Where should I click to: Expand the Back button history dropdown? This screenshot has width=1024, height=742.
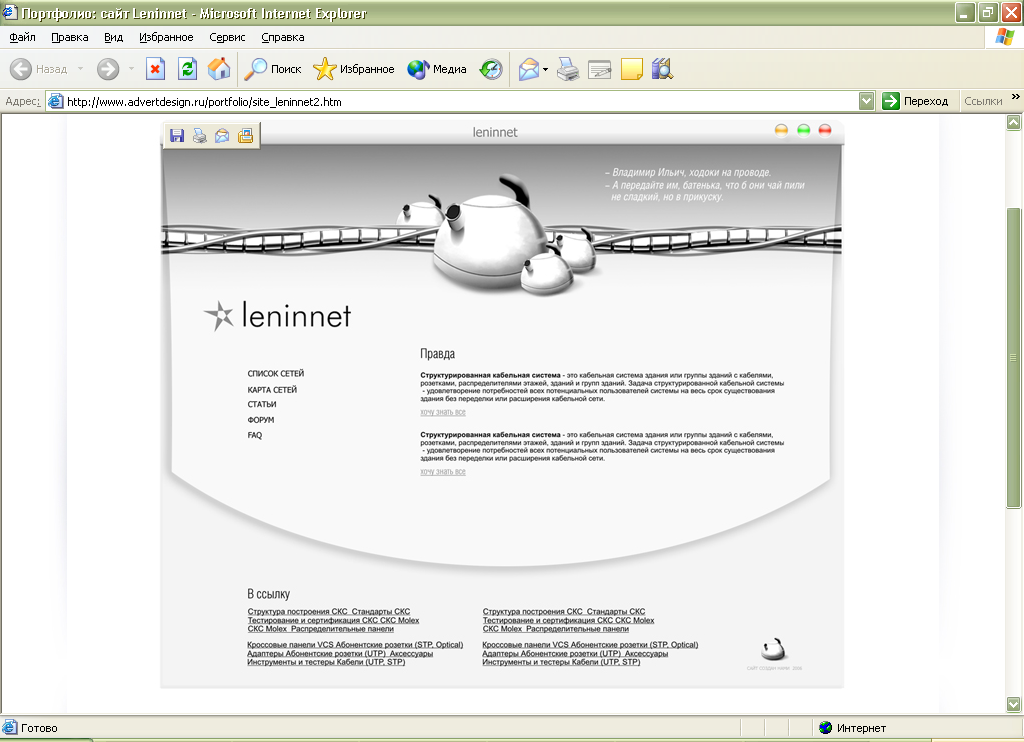[80, 69]
